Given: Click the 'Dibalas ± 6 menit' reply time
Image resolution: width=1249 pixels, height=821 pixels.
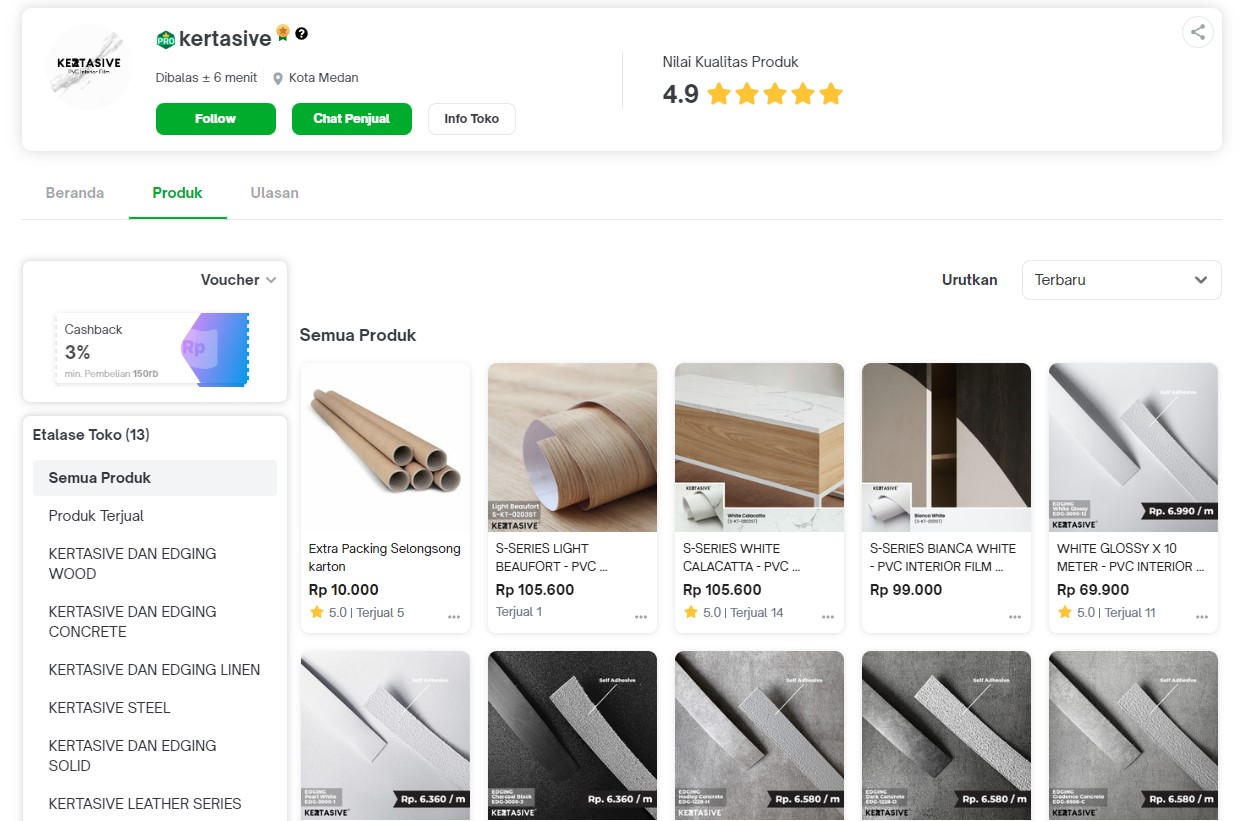Looking at the screenshot, I should (206, 78).
